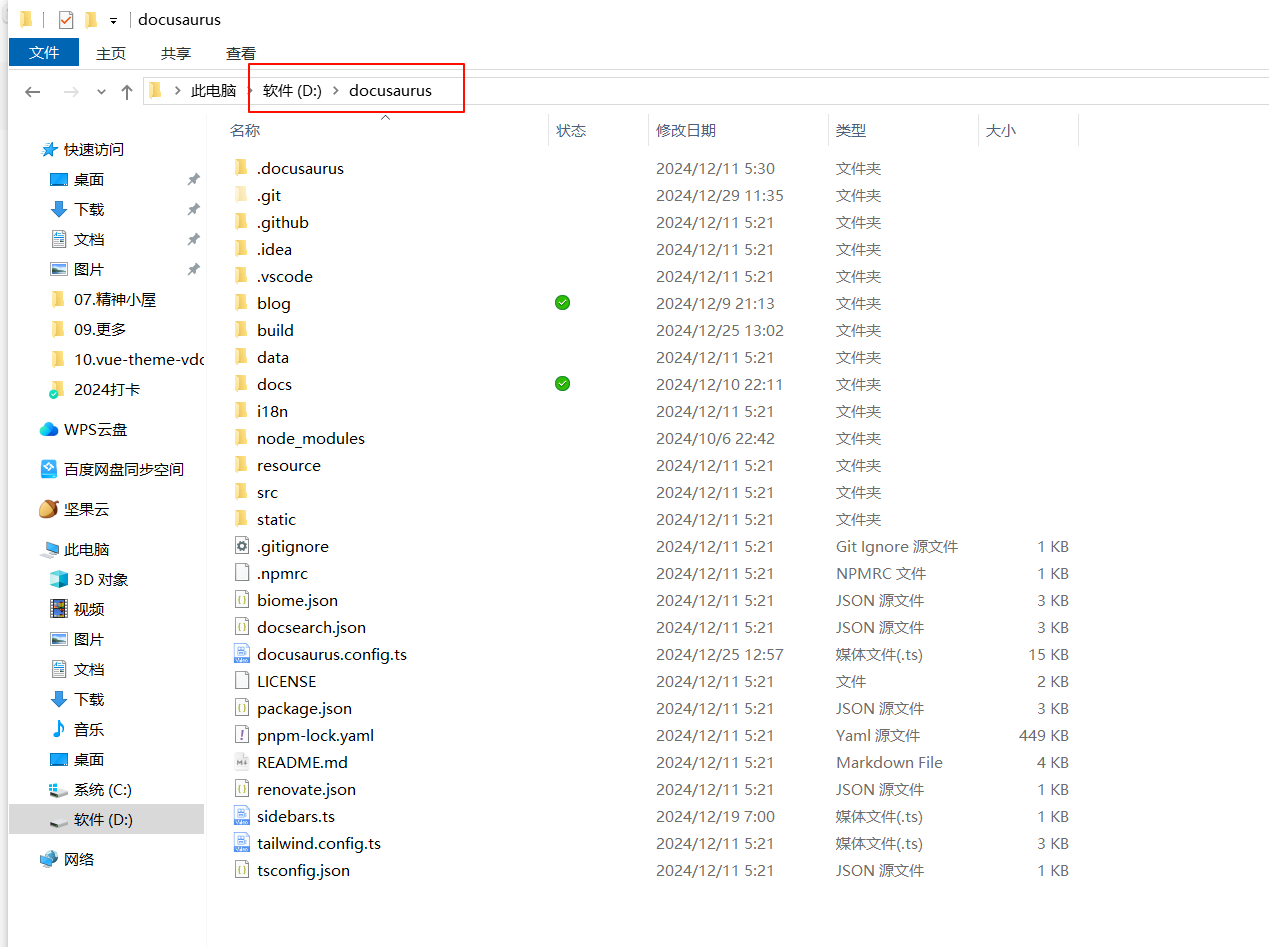Select the .docusaurus folder icon
The height and width of the screenshot is (947, 1269).
tap(241, 167)
